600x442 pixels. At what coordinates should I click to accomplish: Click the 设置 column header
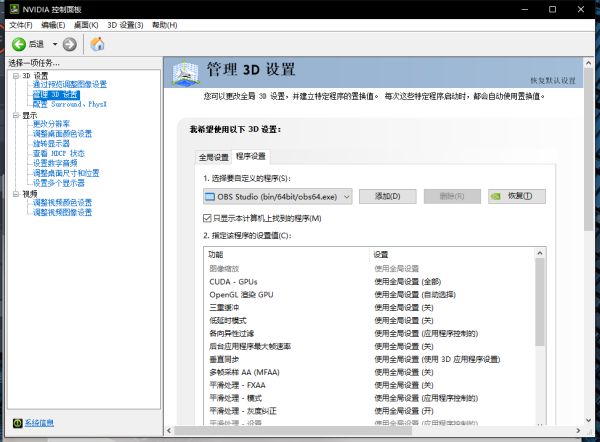(x=452, y=254)
